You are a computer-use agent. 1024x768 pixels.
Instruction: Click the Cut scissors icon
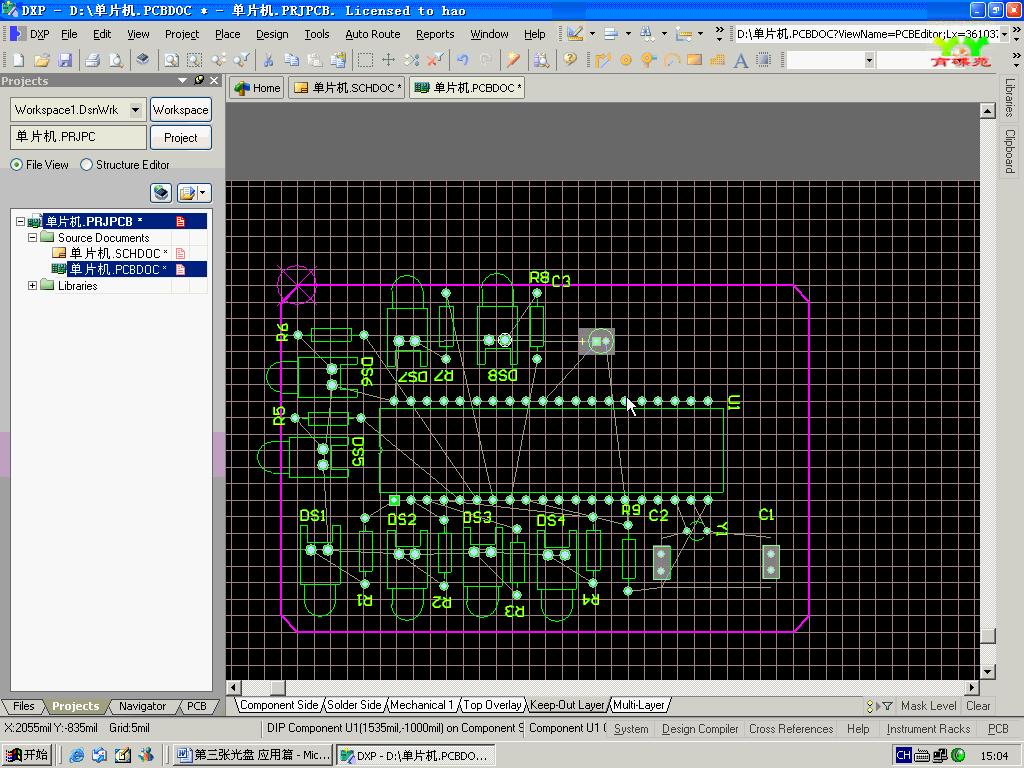click(268, 60)
